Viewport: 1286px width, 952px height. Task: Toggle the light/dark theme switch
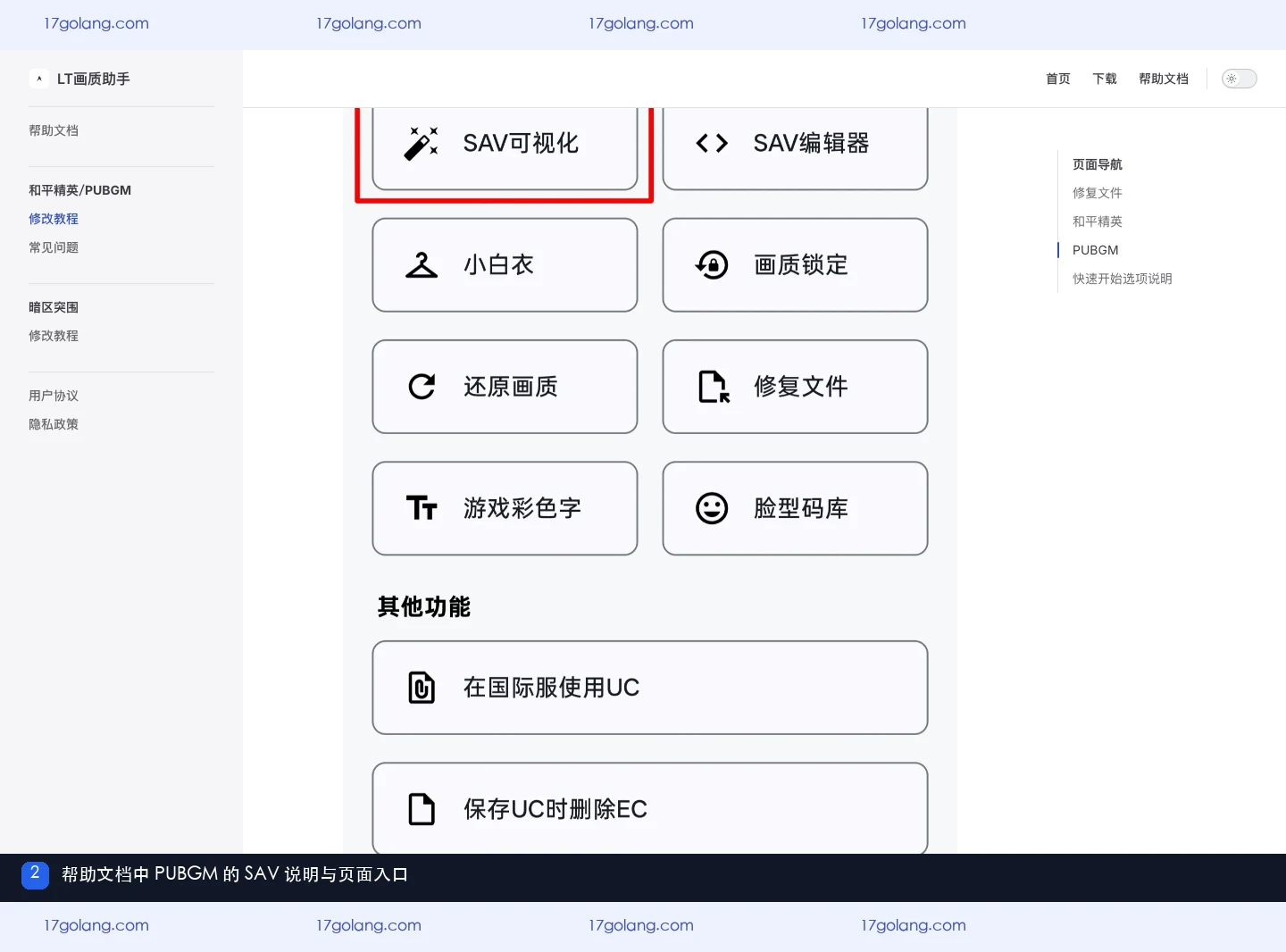[1240, 79]
